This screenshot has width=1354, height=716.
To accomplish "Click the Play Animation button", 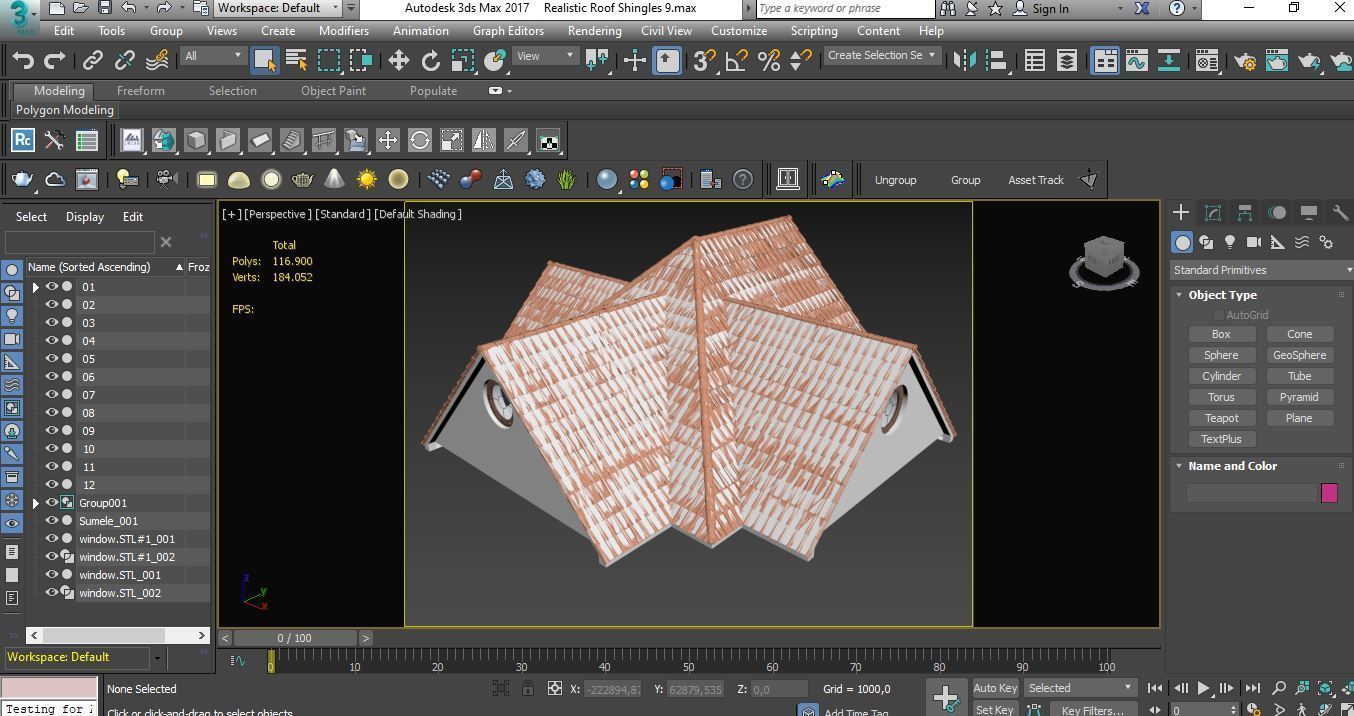I will 1204,688.
